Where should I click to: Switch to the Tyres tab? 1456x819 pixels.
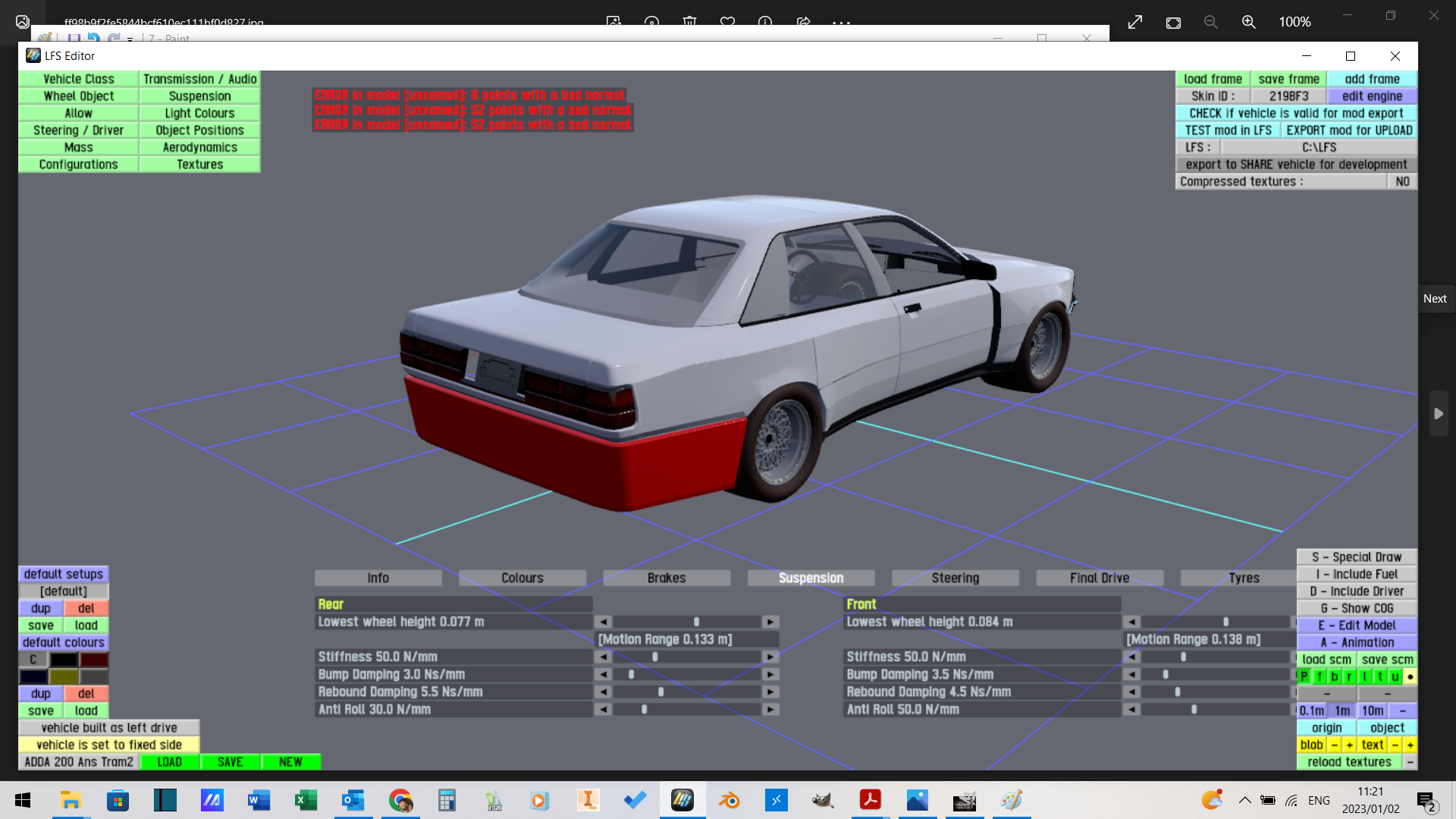[x=1244, y=578]
